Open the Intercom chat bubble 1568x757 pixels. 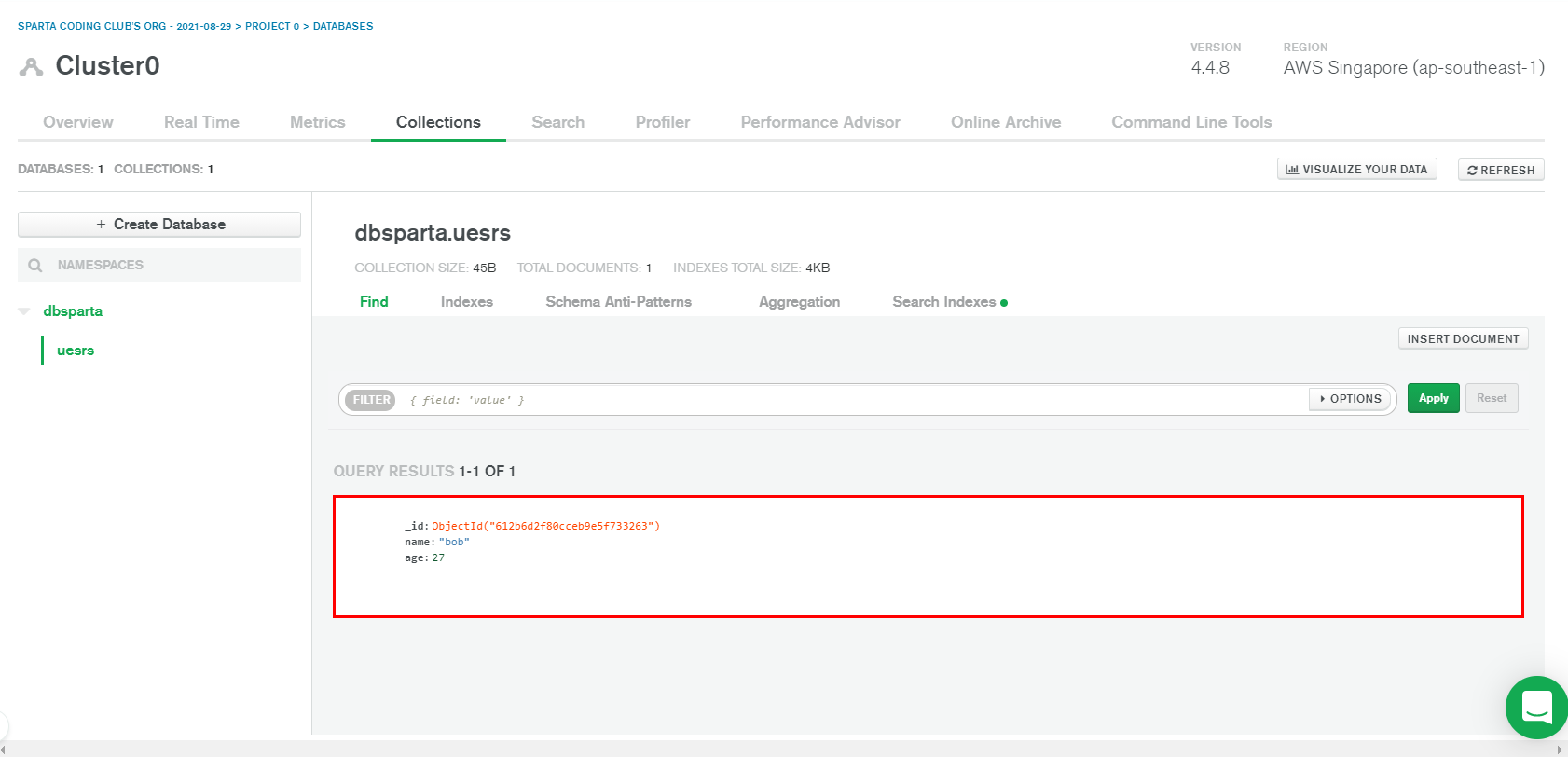pos(1536,708)
